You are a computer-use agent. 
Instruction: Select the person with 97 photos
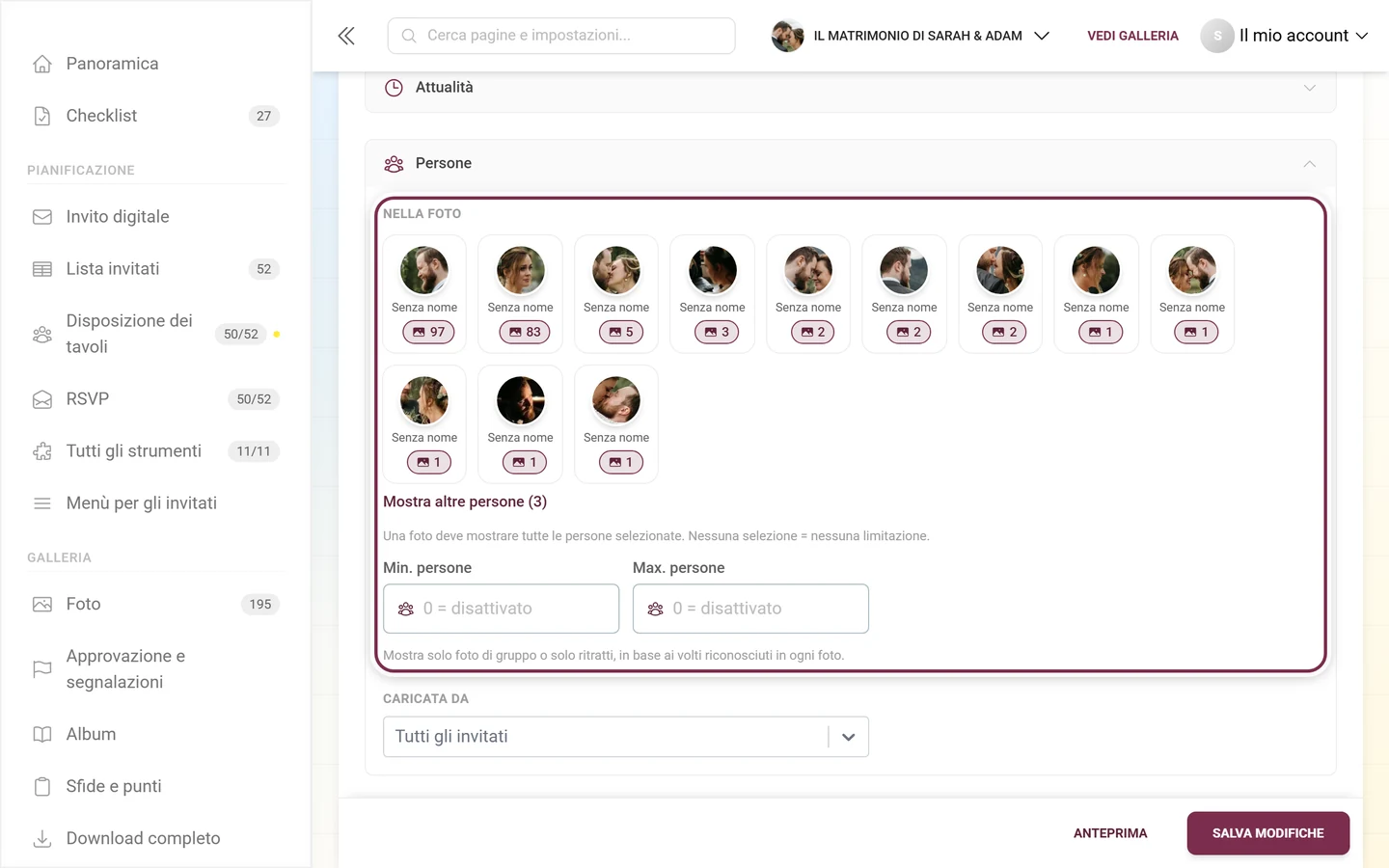424,294
